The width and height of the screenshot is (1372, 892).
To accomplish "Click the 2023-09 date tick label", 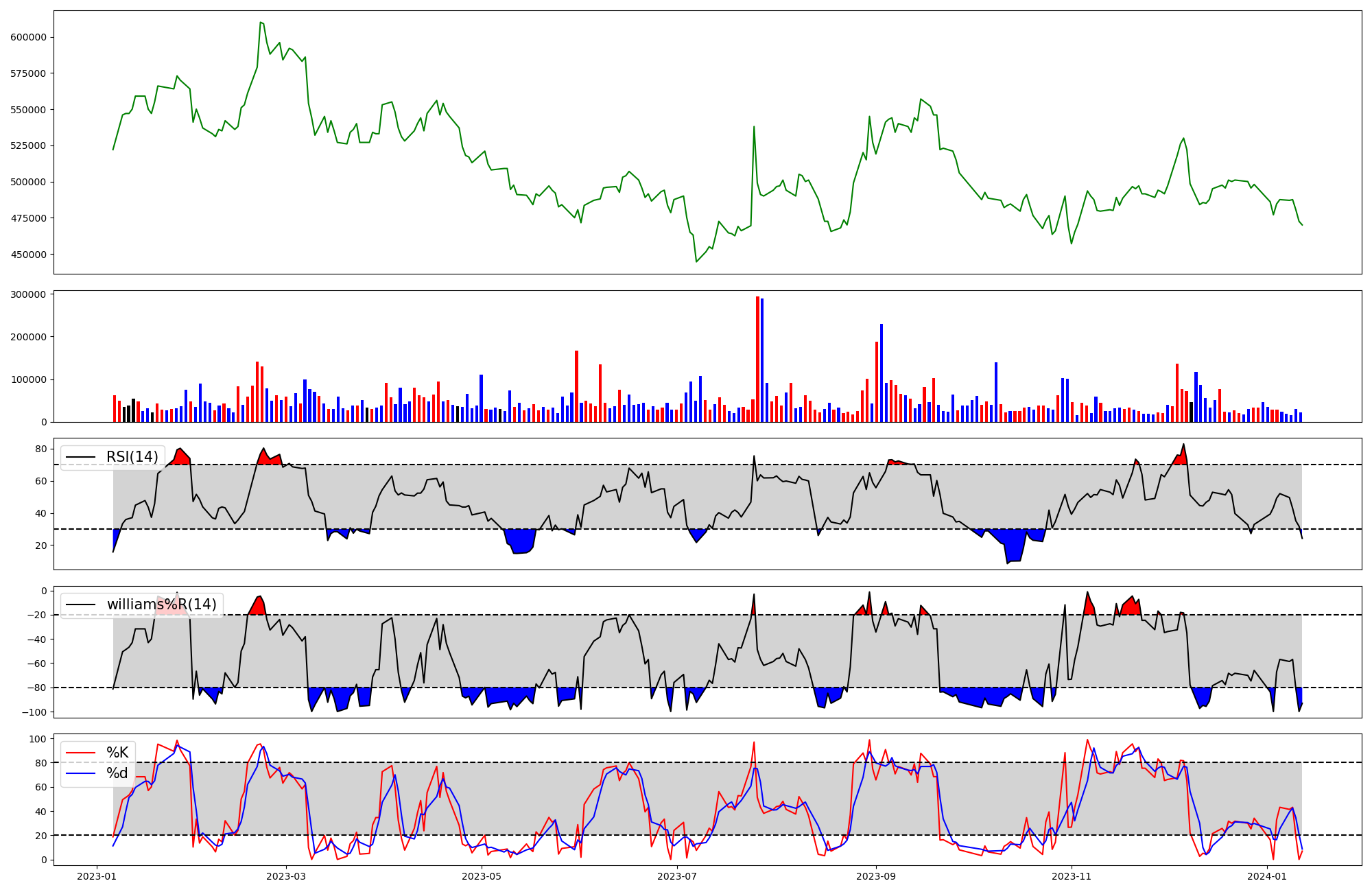I will point(875,876).
